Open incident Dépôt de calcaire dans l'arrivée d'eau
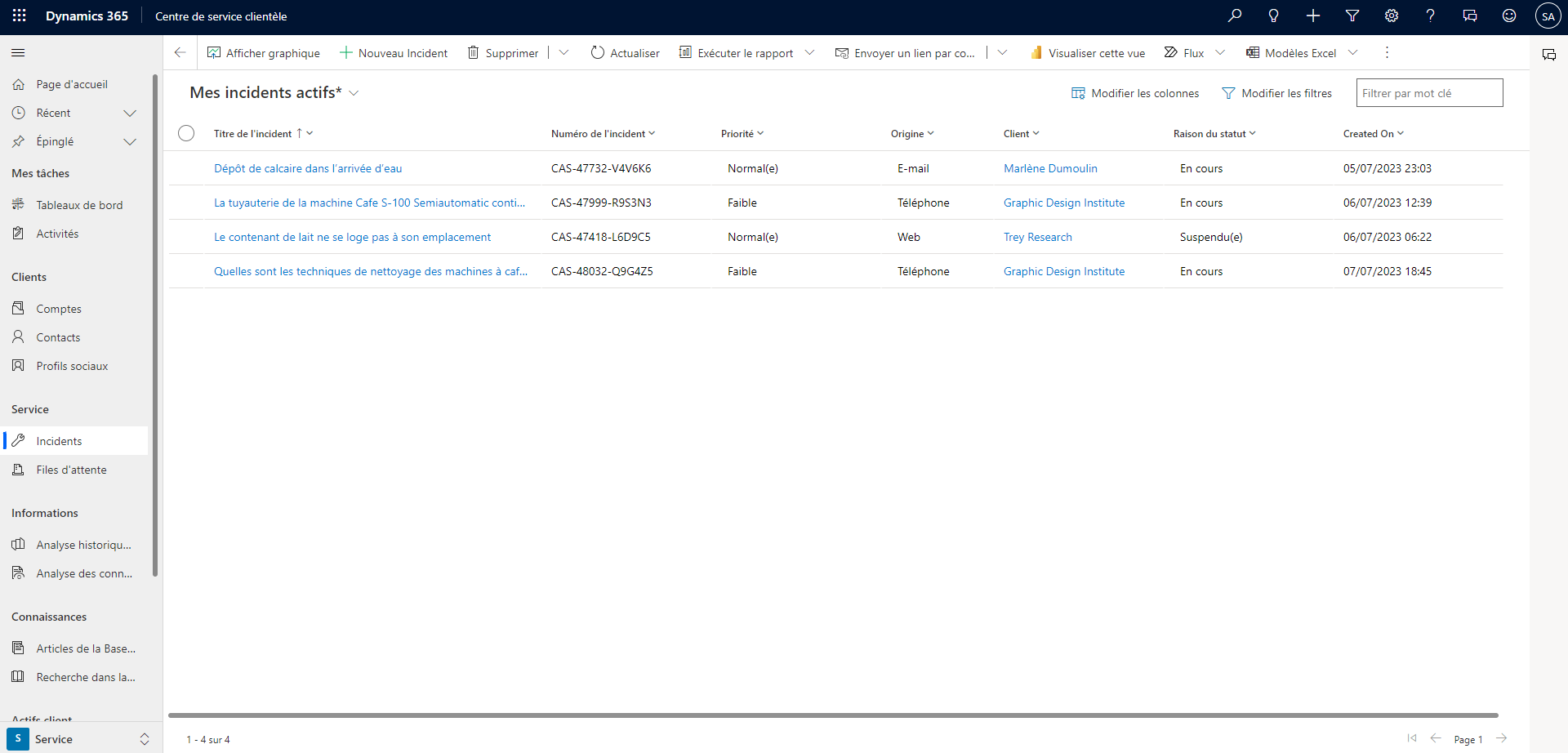The image size is (1568, 753). tap(308, 168)
